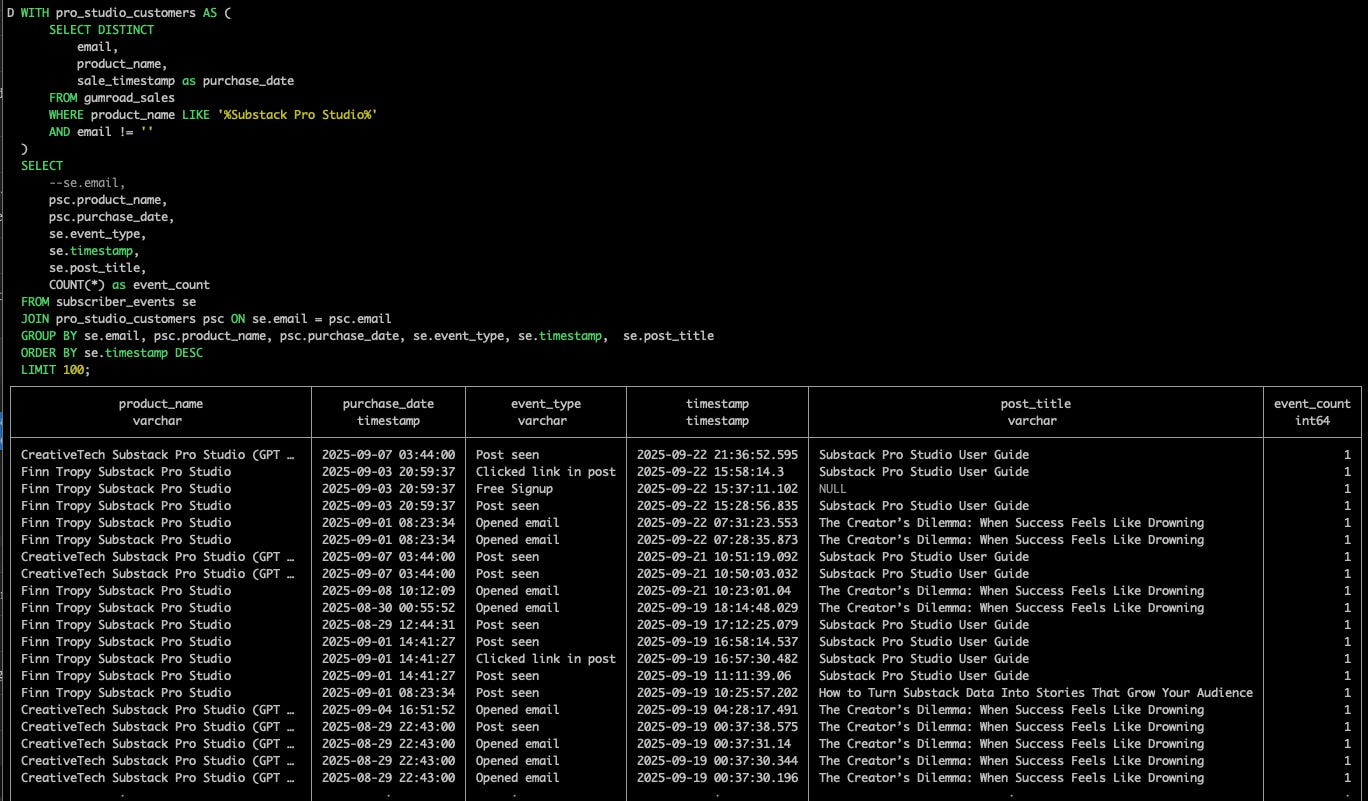Screen dimensions: 1368x801
Task: Click the "AND email != ''" line
Action: [101, 132]
